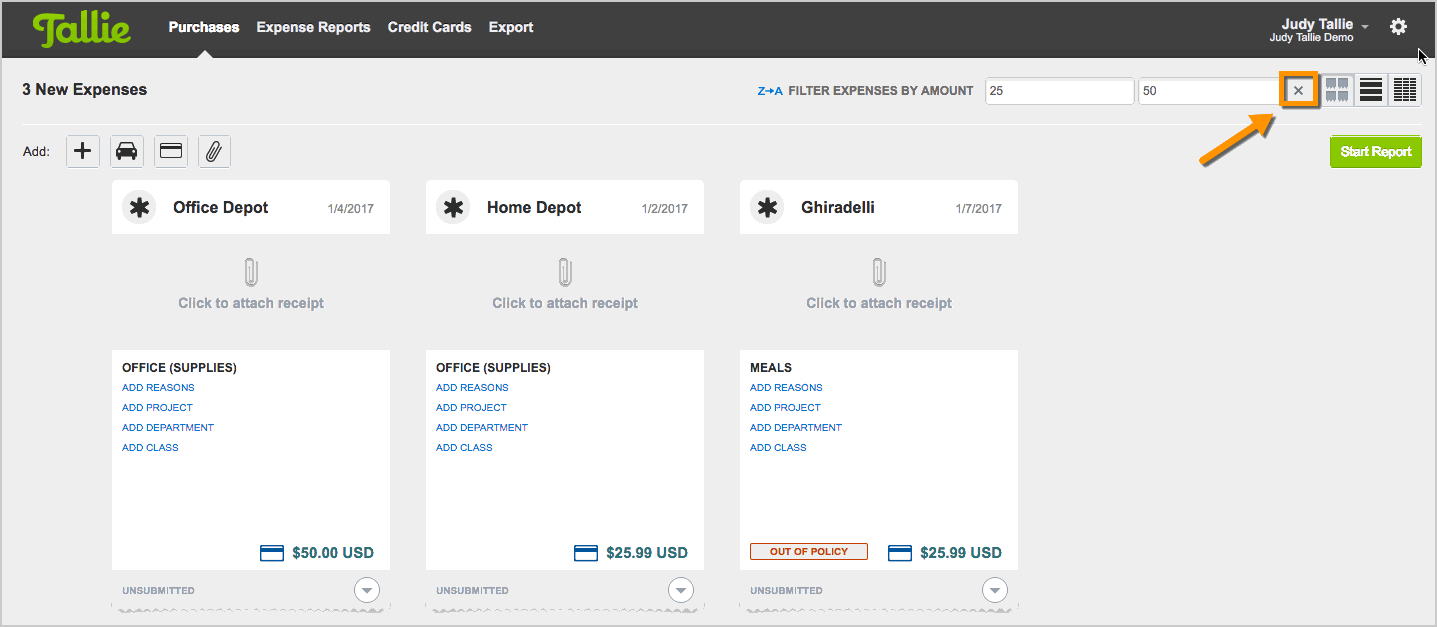Click UNSUBMITTED status on Home Depot card
Image resolution: width=1437 pixels, height=627 pixels.
pyautogui.click(x=472, y=591)
